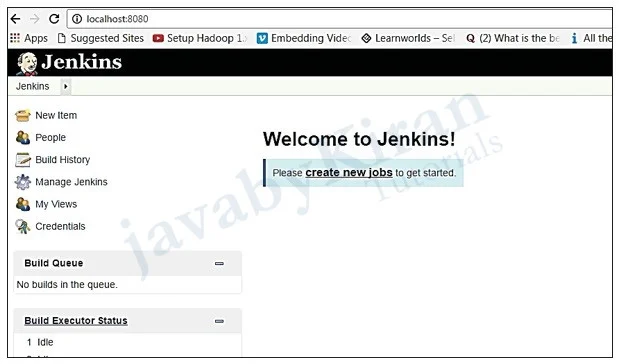Open the Build History link

[63, 159]
